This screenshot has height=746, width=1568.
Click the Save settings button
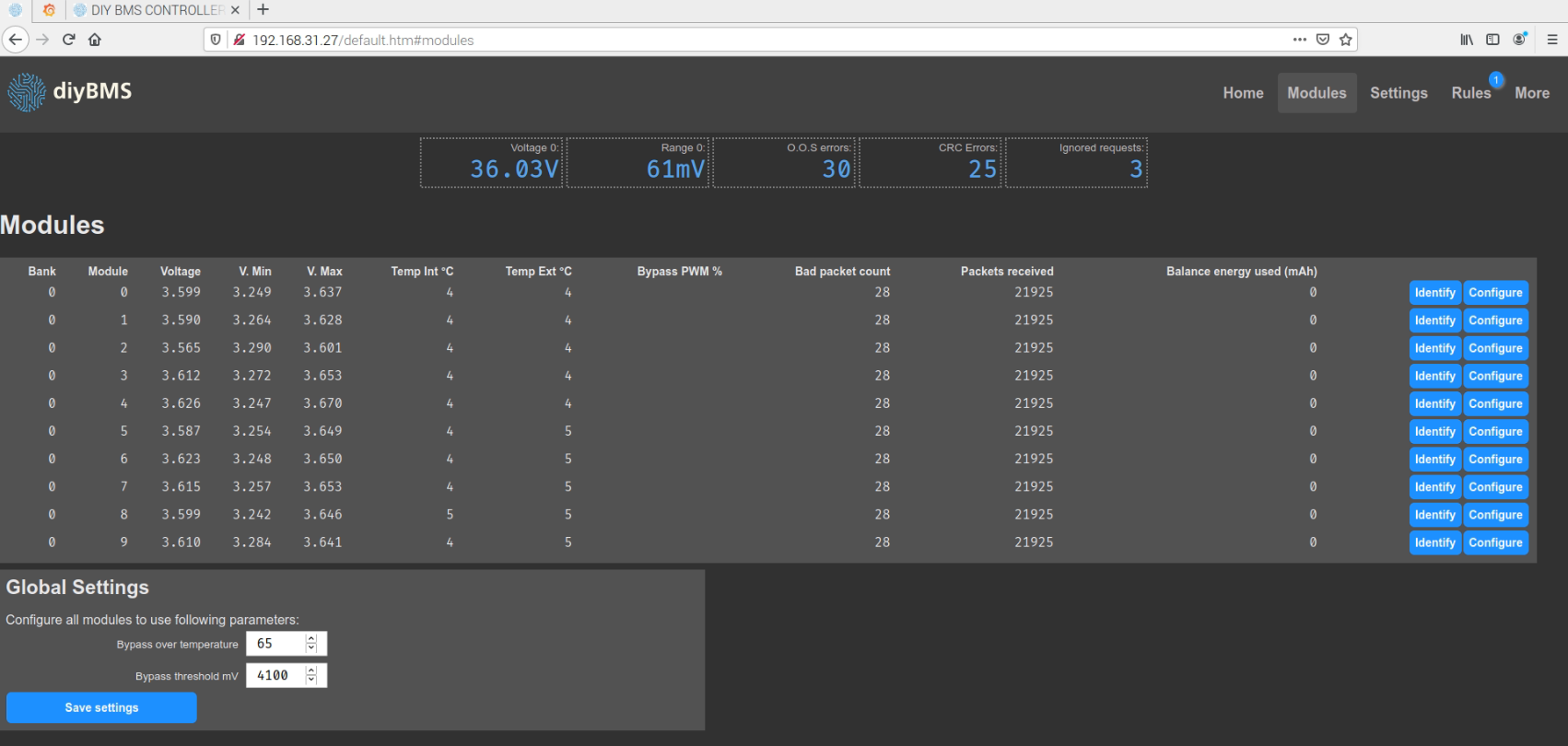tap(101, 707)
